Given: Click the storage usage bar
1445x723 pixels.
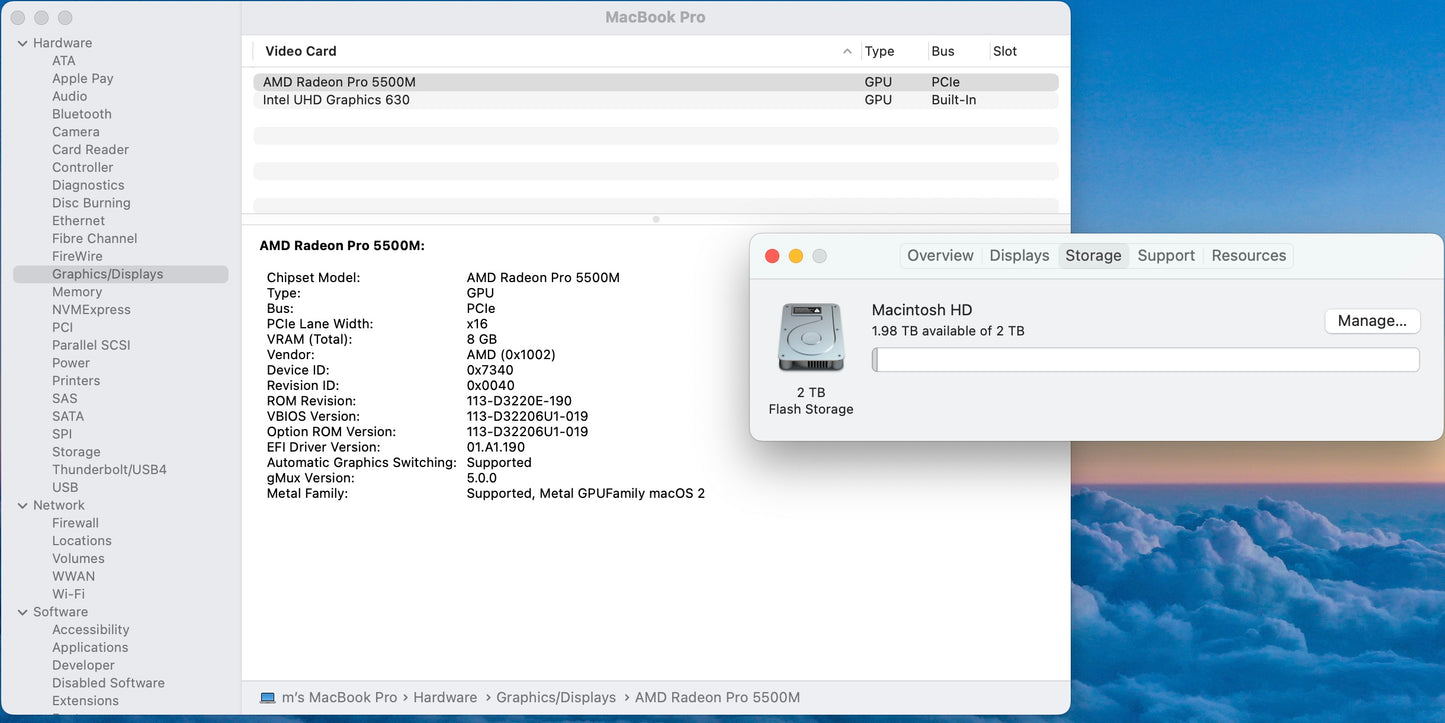Looking at the screenshot, I should click(1145, 359).
